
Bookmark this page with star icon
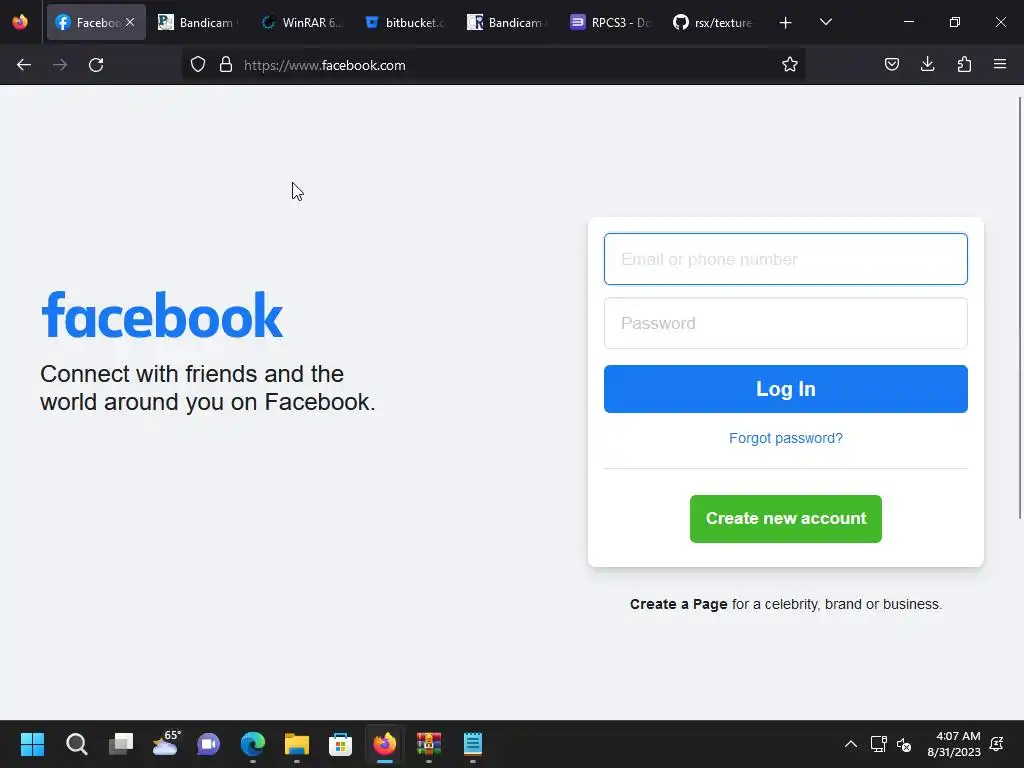790,65
